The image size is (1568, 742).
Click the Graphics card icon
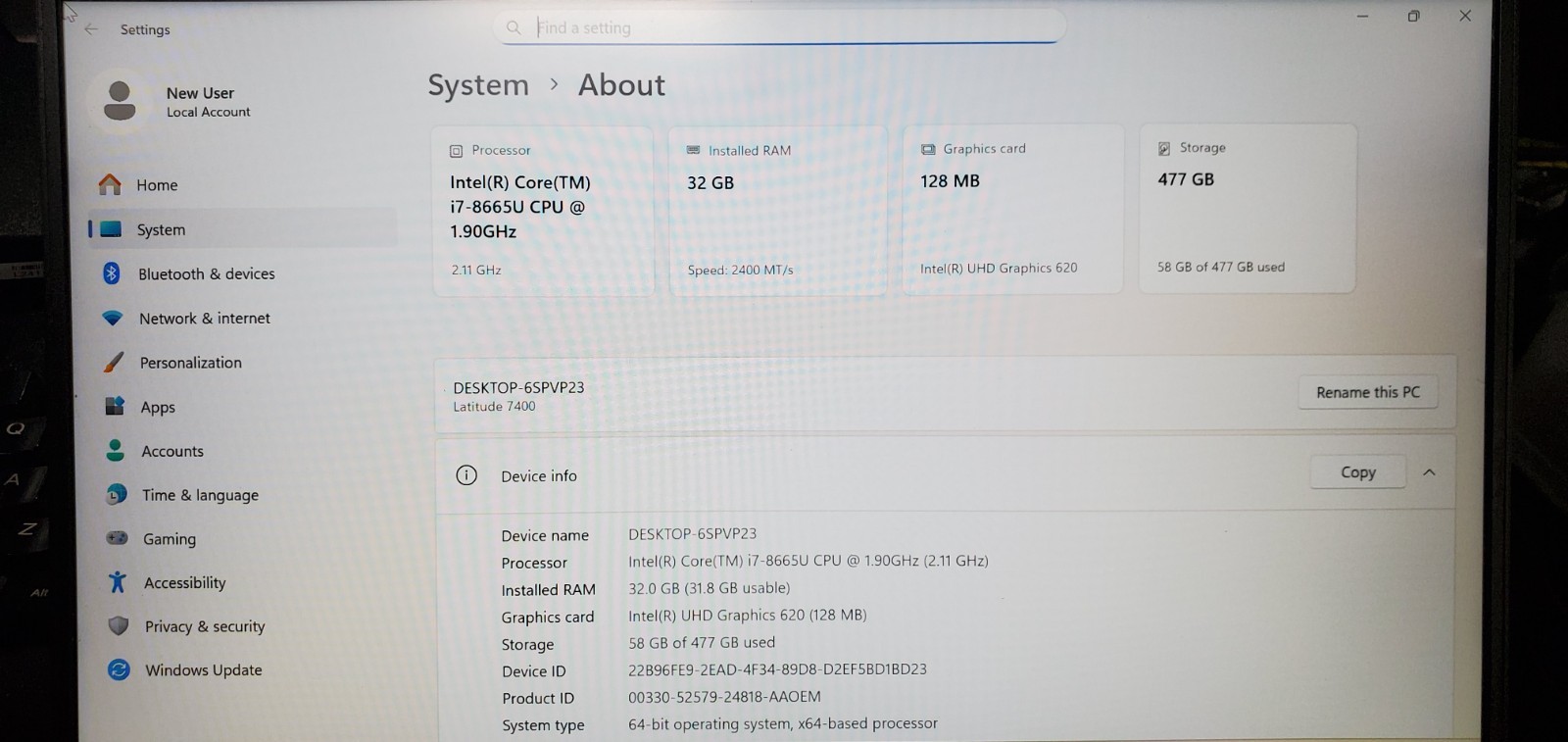coord(928,149)
